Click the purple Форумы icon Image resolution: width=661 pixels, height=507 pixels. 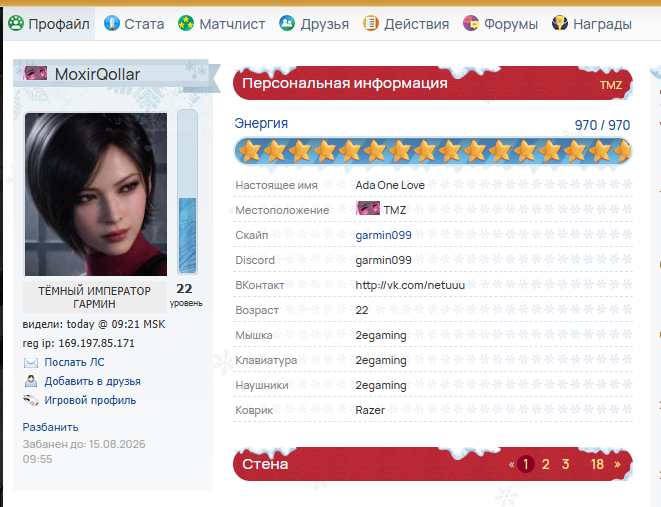(x=471, y=23)
